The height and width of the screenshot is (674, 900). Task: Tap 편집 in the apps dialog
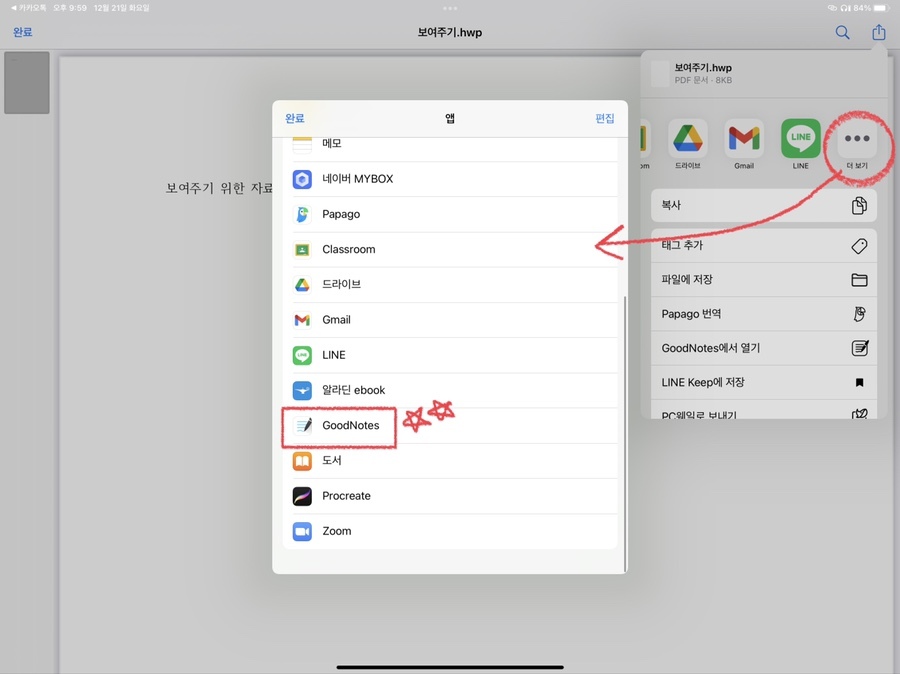pos(604,118)
